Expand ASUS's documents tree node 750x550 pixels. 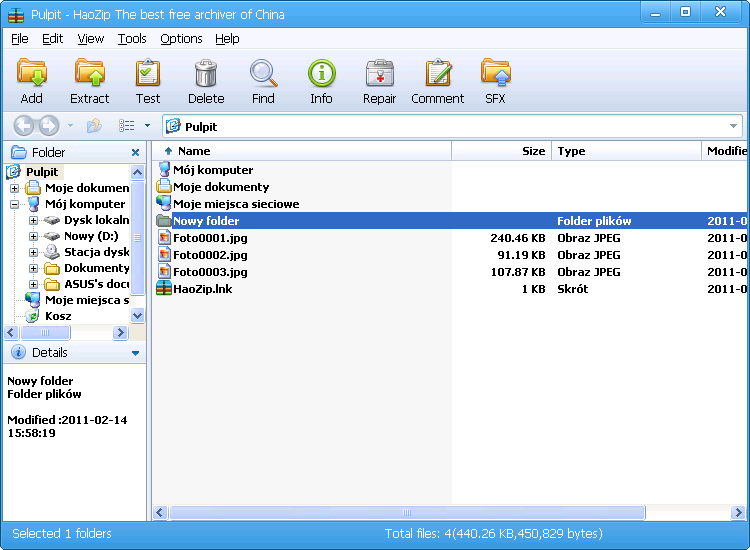tap(33, 284)
